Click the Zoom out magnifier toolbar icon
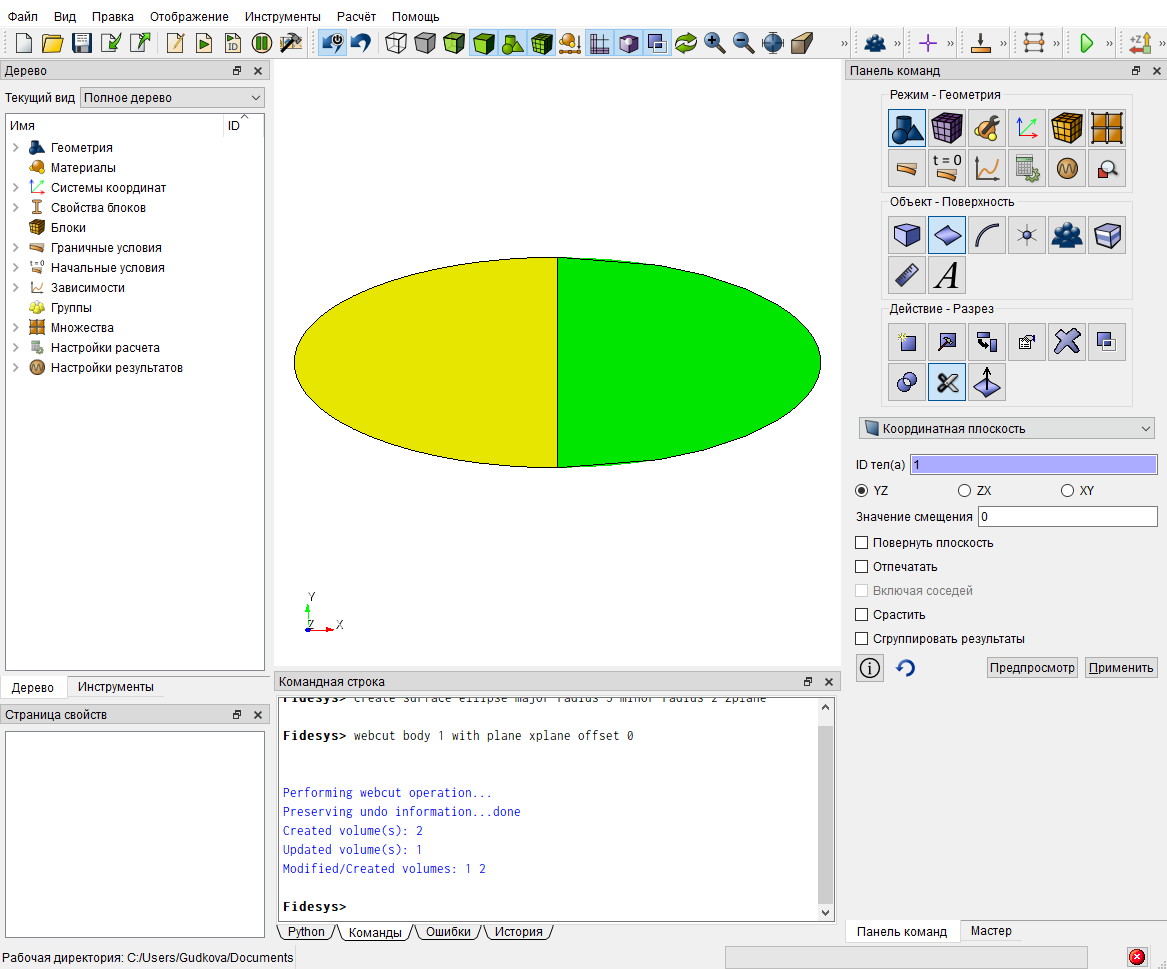The height and width of the screenshot is (969, 1167). [x=744, y=43]
